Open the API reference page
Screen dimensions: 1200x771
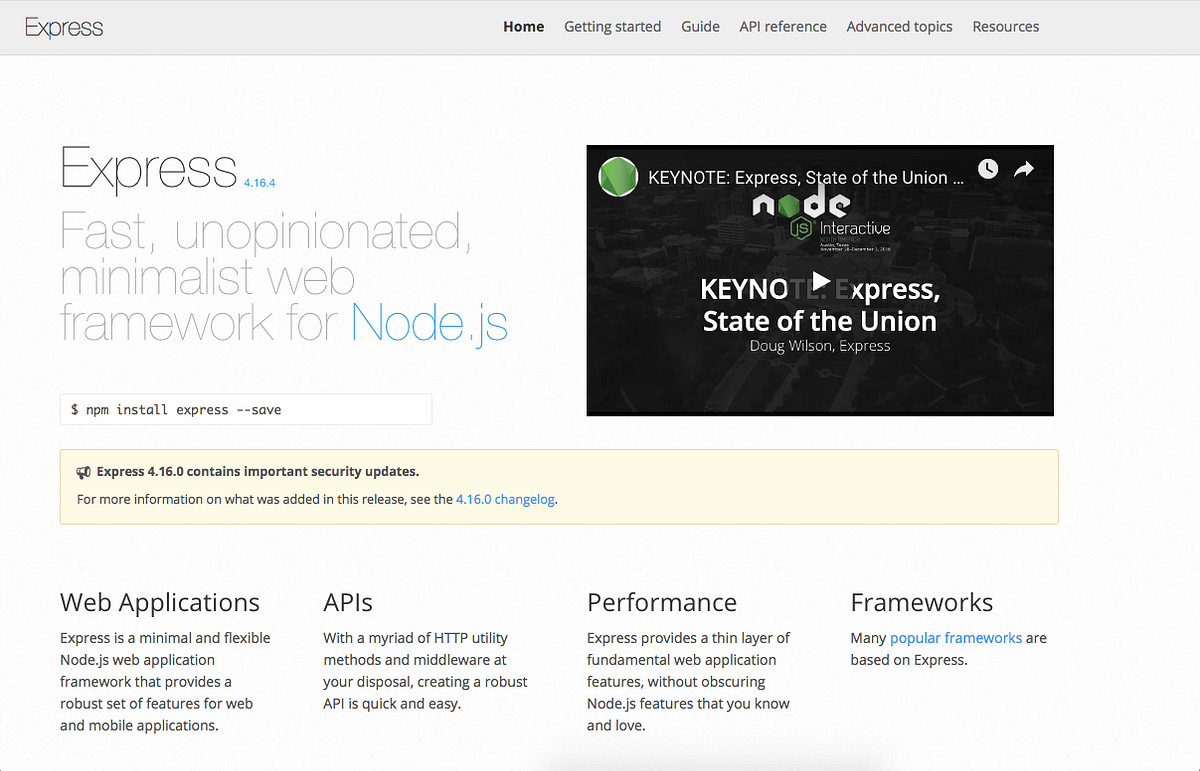coord(783,26)
